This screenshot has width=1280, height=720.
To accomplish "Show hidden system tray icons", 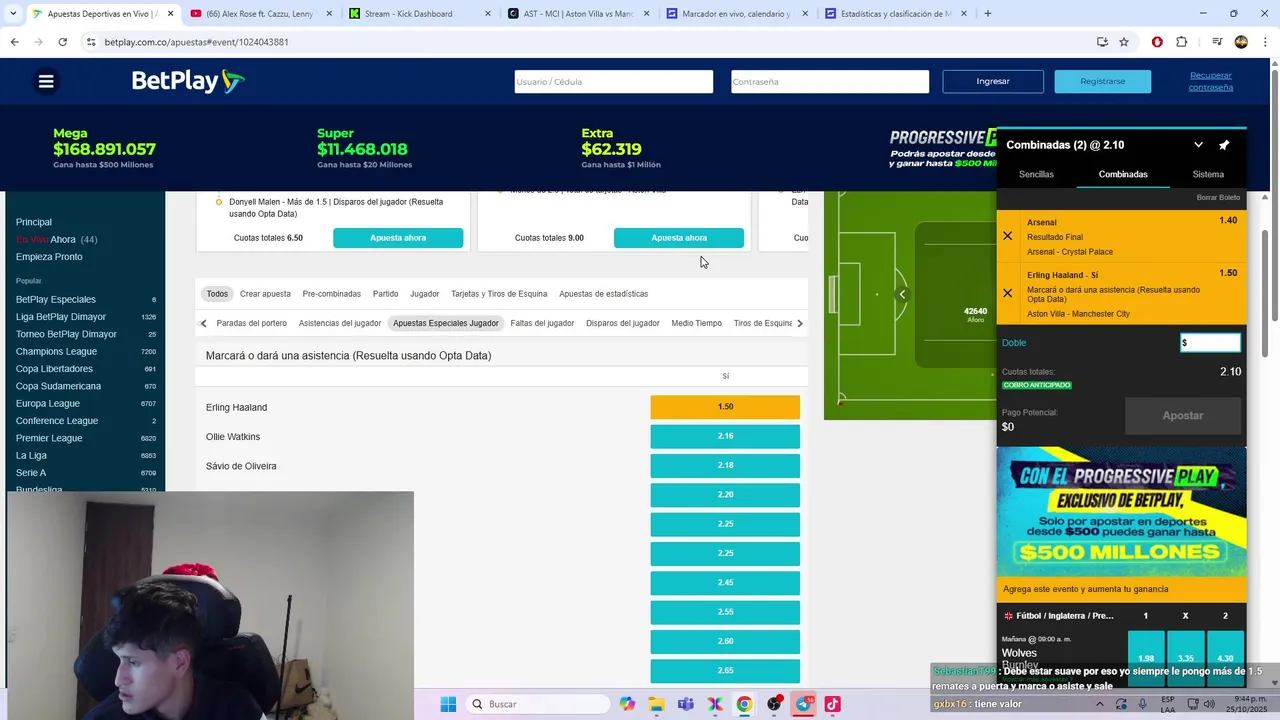I will click(x=1100, y=704).
